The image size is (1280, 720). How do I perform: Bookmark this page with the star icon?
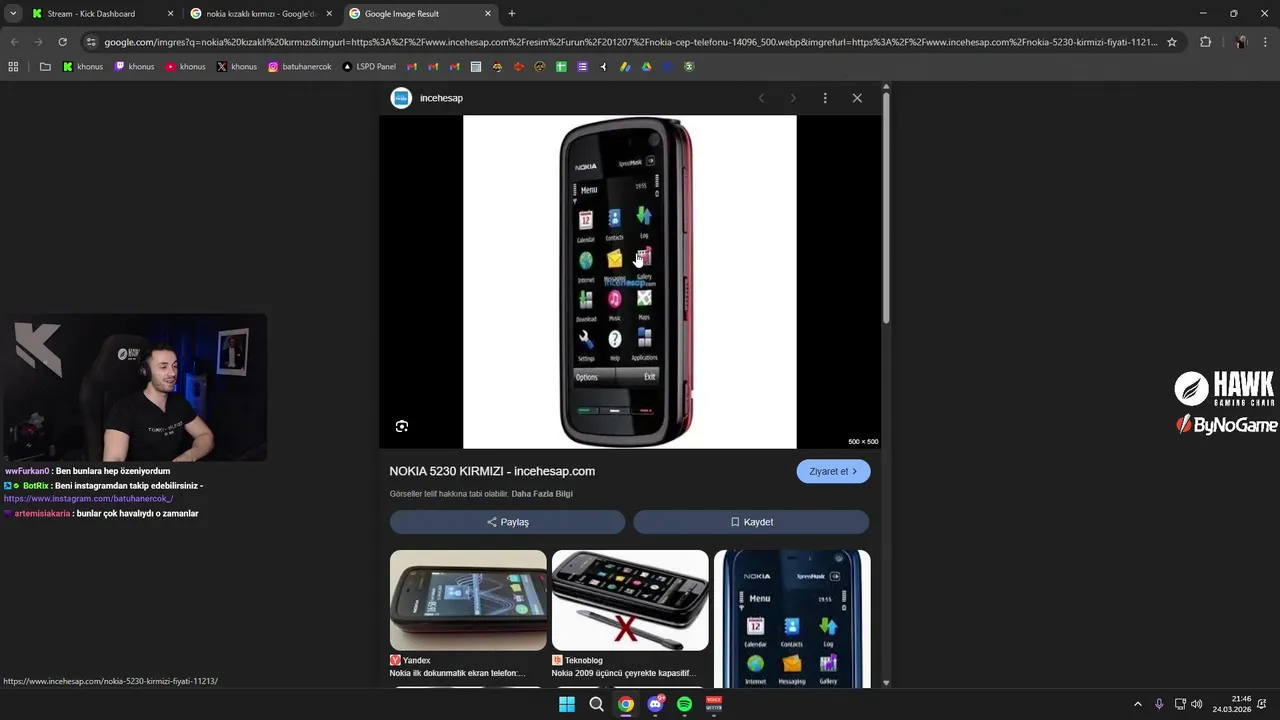point(1172,42)
